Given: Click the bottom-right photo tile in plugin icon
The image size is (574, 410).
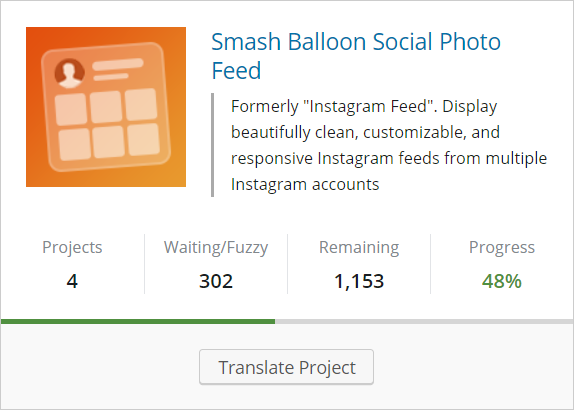Looking at the screenshot, I should tap(143, 139).
